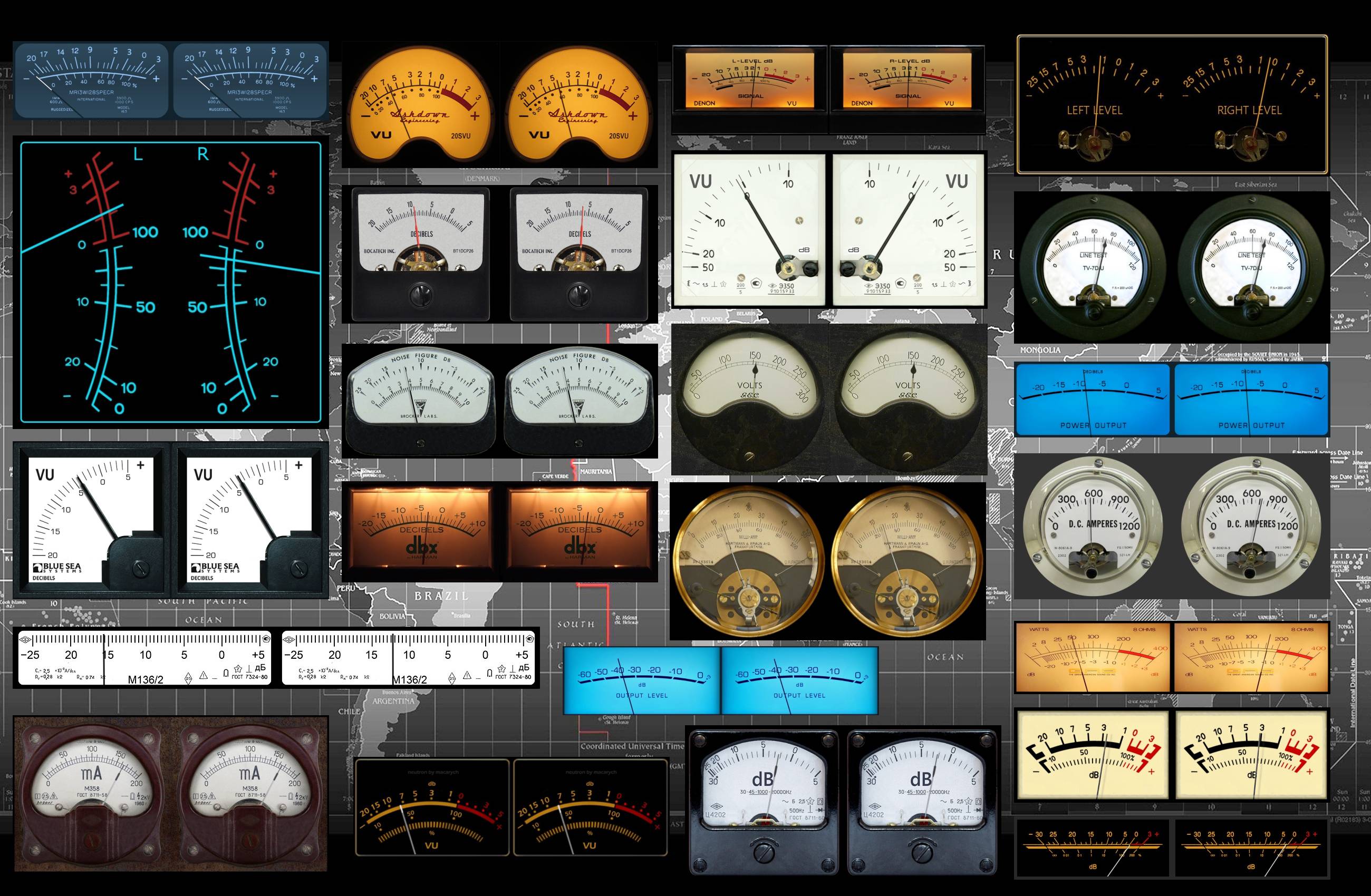
Task: Choose the left Noise Figure DB meter
Action: 420,401
